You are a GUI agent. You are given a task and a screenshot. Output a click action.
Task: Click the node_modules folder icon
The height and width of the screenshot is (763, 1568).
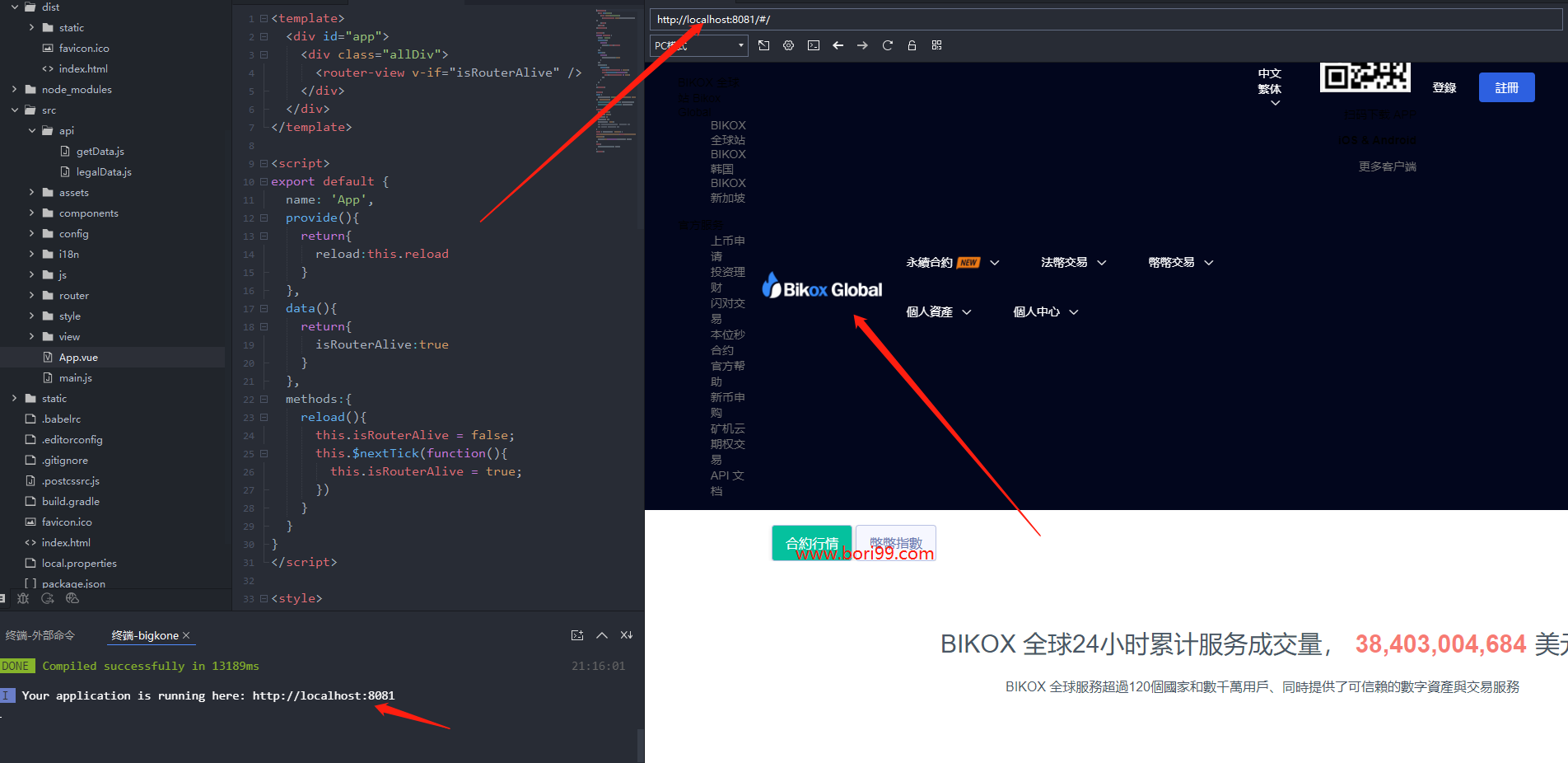[30, 90]
